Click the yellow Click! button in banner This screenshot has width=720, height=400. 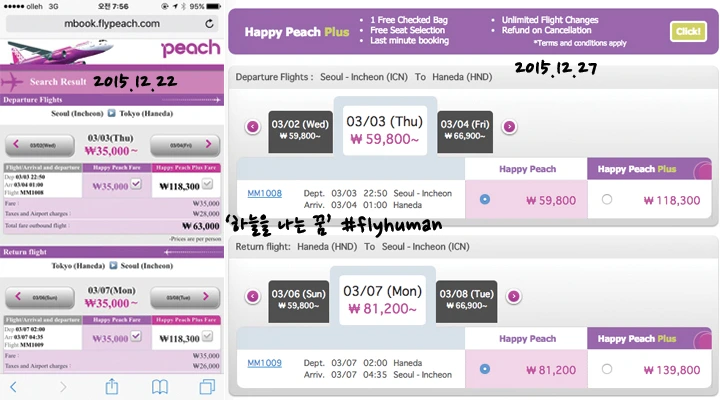688,31
